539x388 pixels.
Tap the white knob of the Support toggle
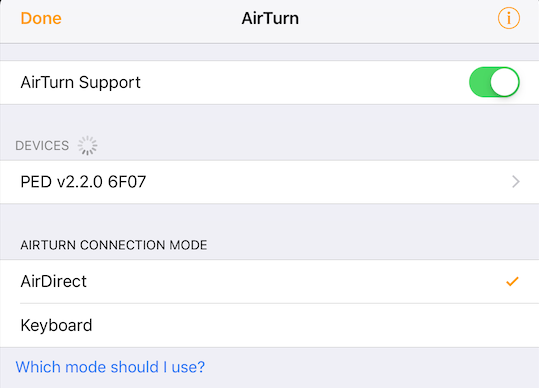504,82
